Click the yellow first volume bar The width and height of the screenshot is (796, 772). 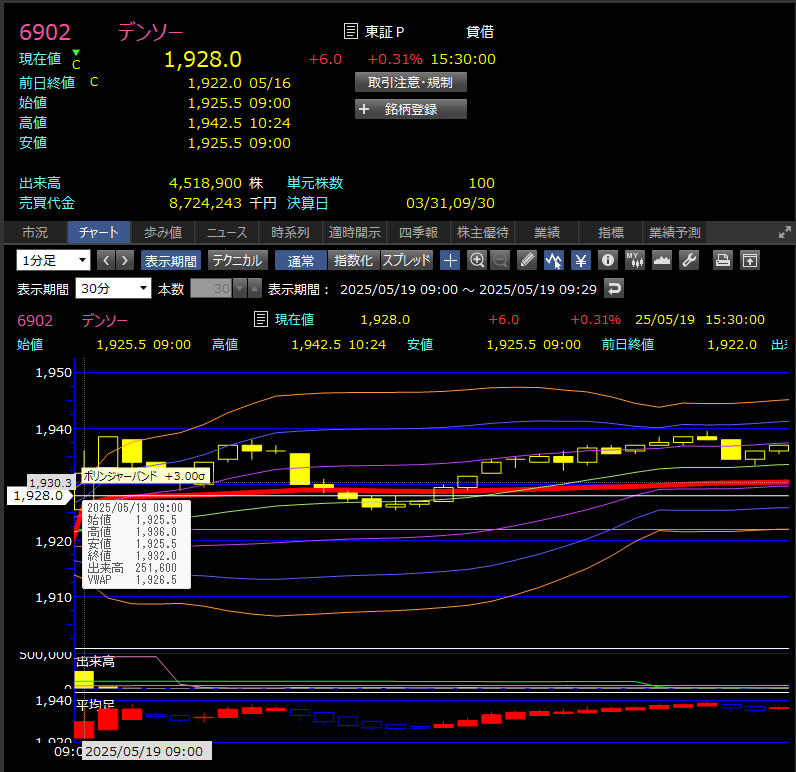pos(84,679)
